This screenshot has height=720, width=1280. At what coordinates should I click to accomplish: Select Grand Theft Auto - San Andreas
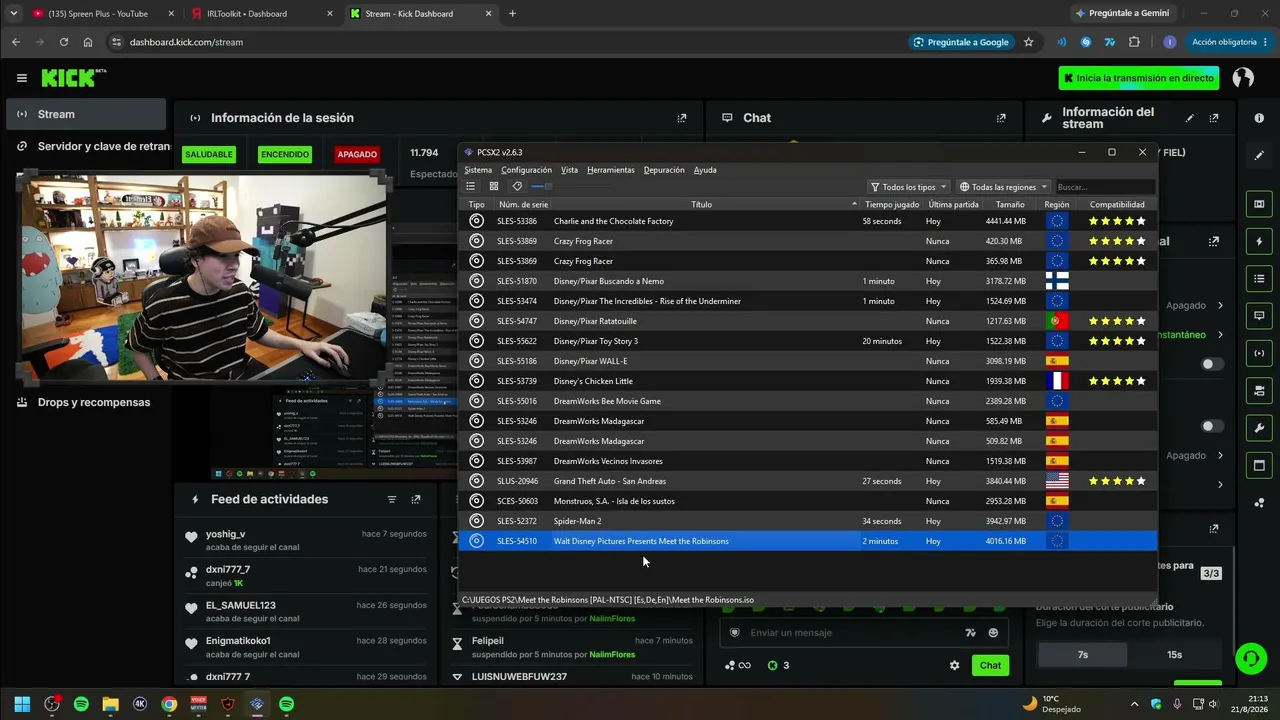[x=808, y=481]
